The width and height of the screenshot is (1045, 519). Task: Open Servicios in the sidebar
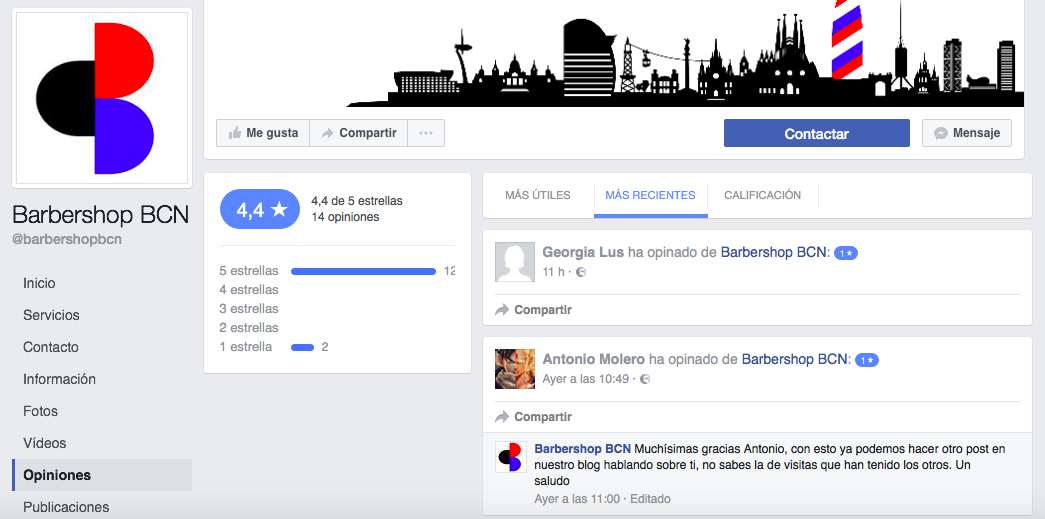[x=51, y=315]
